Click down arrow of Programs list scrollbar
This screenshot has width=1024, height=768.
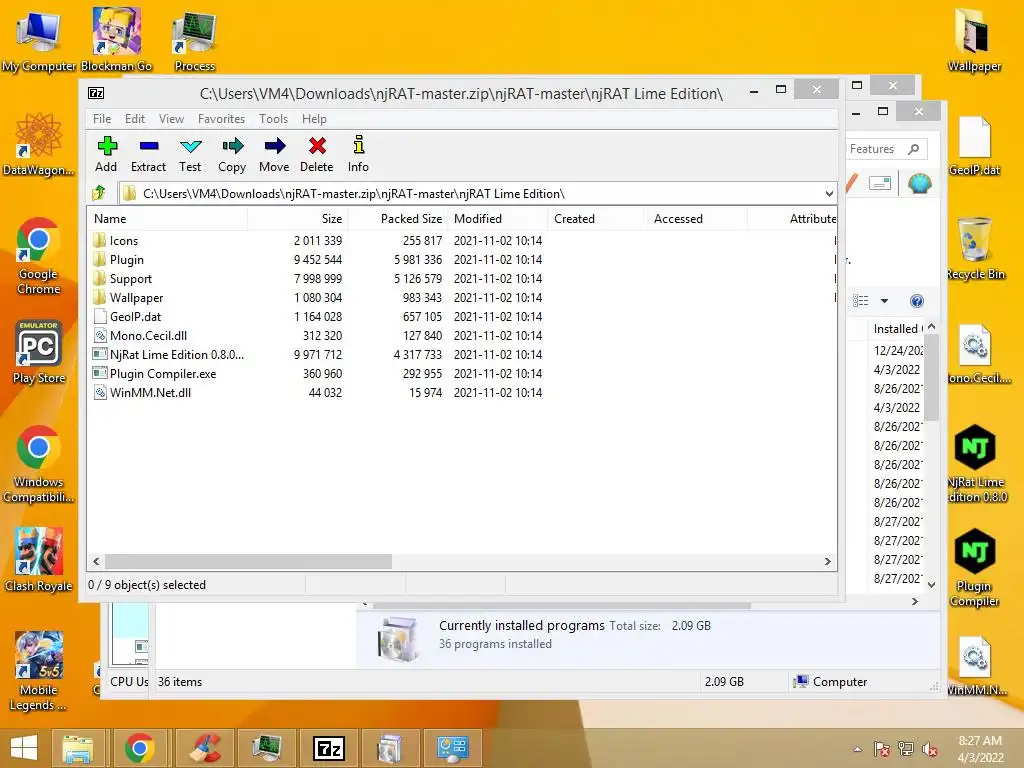click(x=931, y=585)
